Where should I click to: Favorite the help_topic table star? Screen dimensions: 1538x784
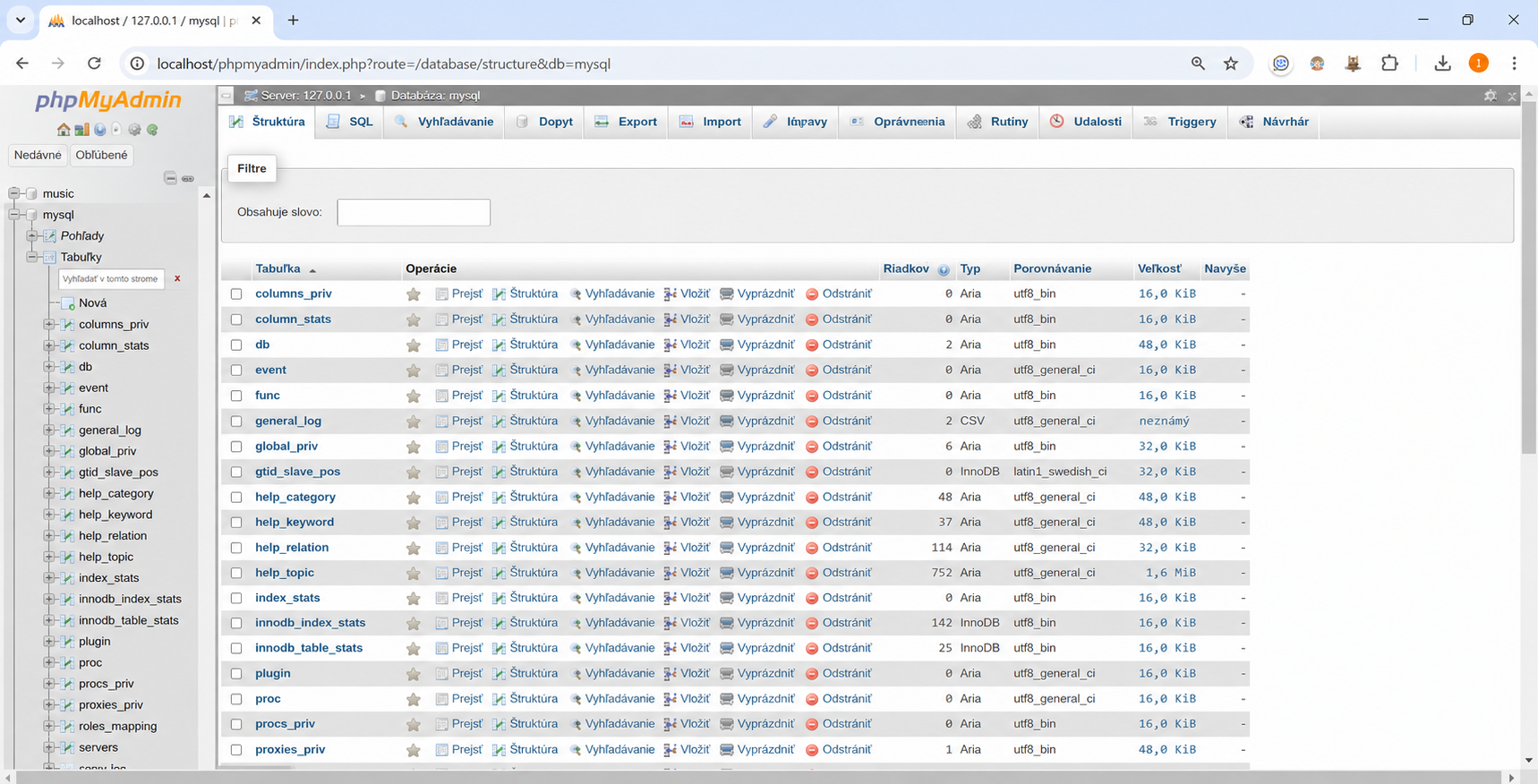tap(413, 574)
